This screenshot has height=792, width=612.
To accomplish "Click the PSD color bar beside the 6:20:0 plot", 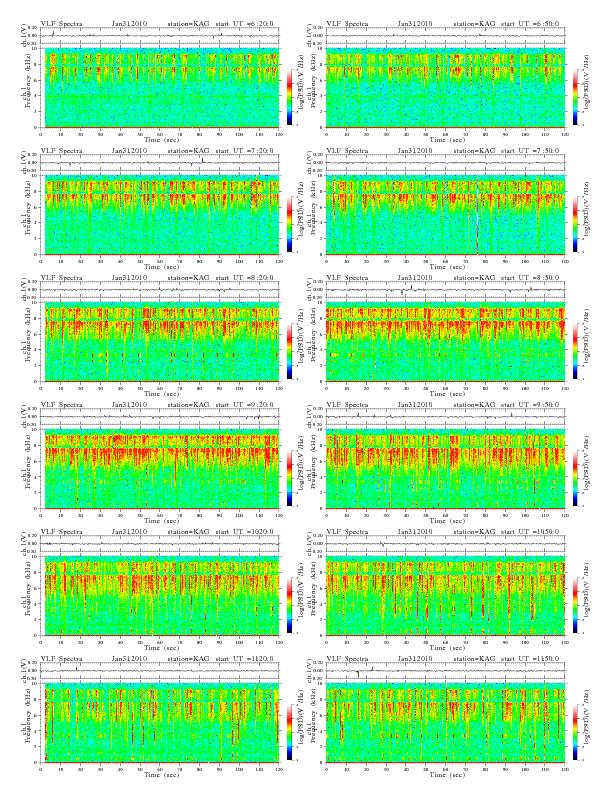I will coord(289,97).
